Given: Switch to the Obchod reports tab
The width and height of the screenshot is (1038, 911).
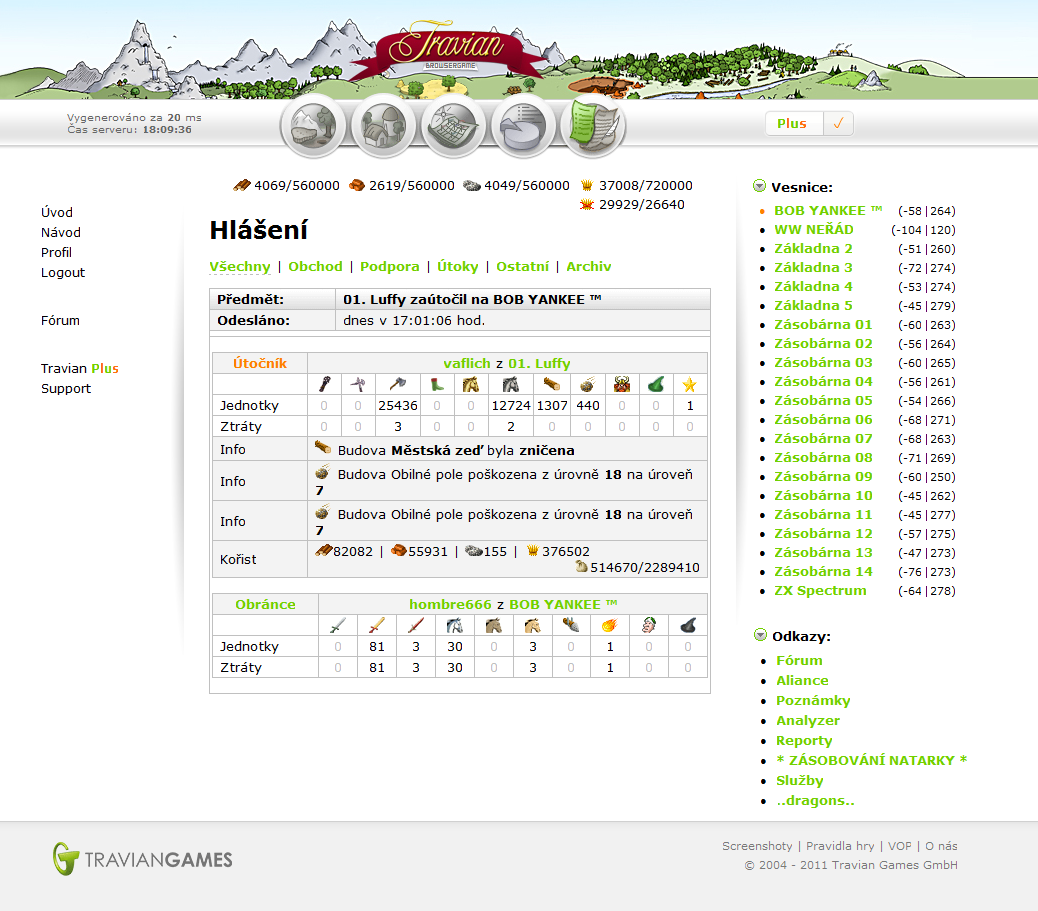Looking at the screenshot, I should [315, 266].
